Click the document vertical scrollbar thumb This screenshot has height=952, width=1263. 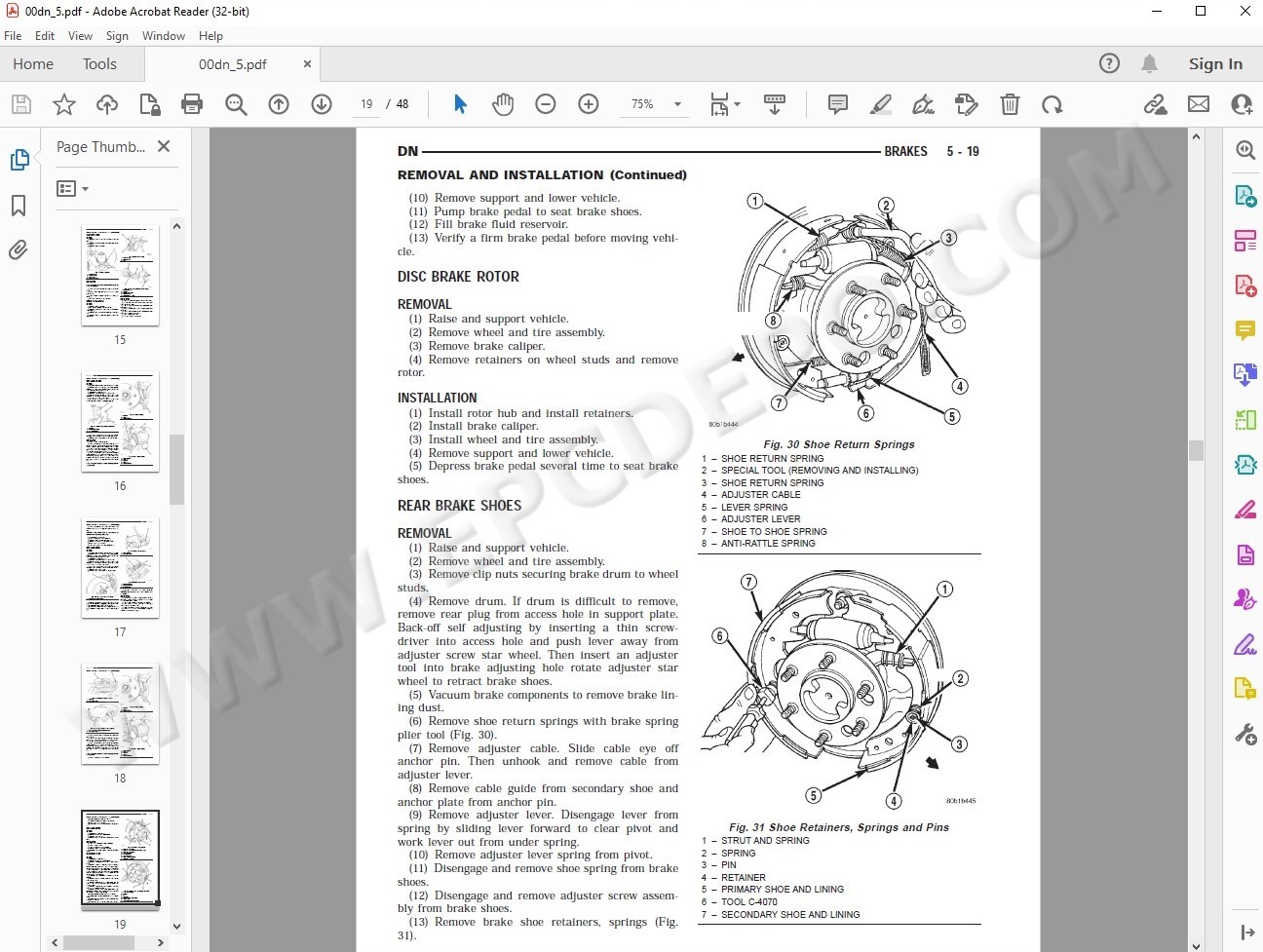pyautogui.click(x=1196, y=450)
